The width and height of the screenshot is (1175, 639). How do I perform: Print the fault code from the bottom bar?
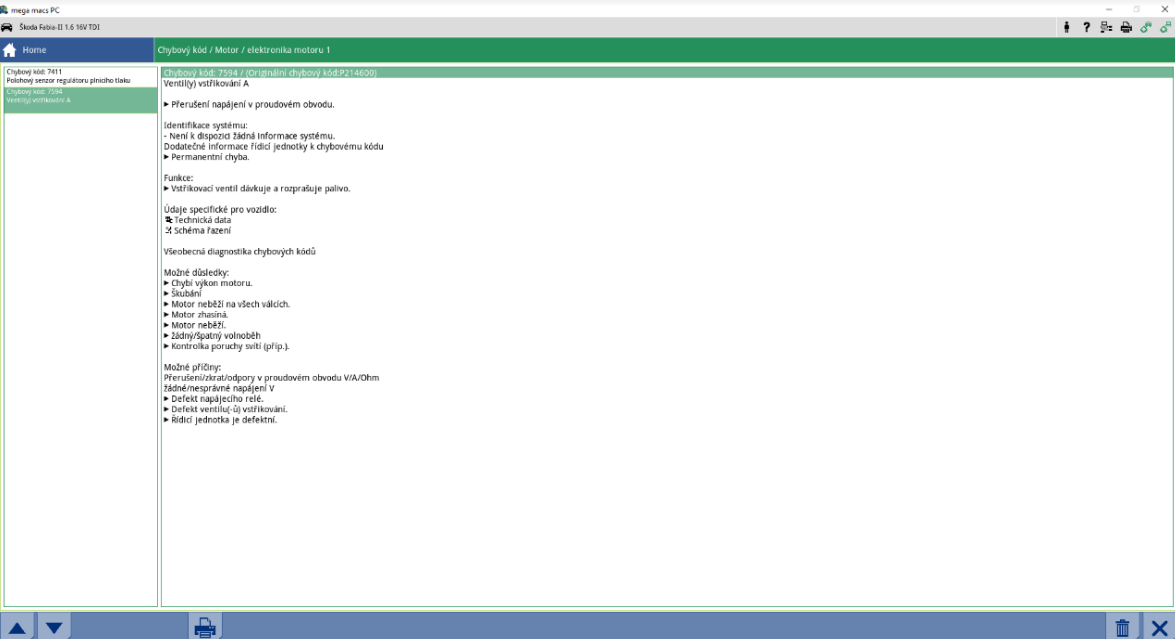pyautogui.click(x=205, y=628)
